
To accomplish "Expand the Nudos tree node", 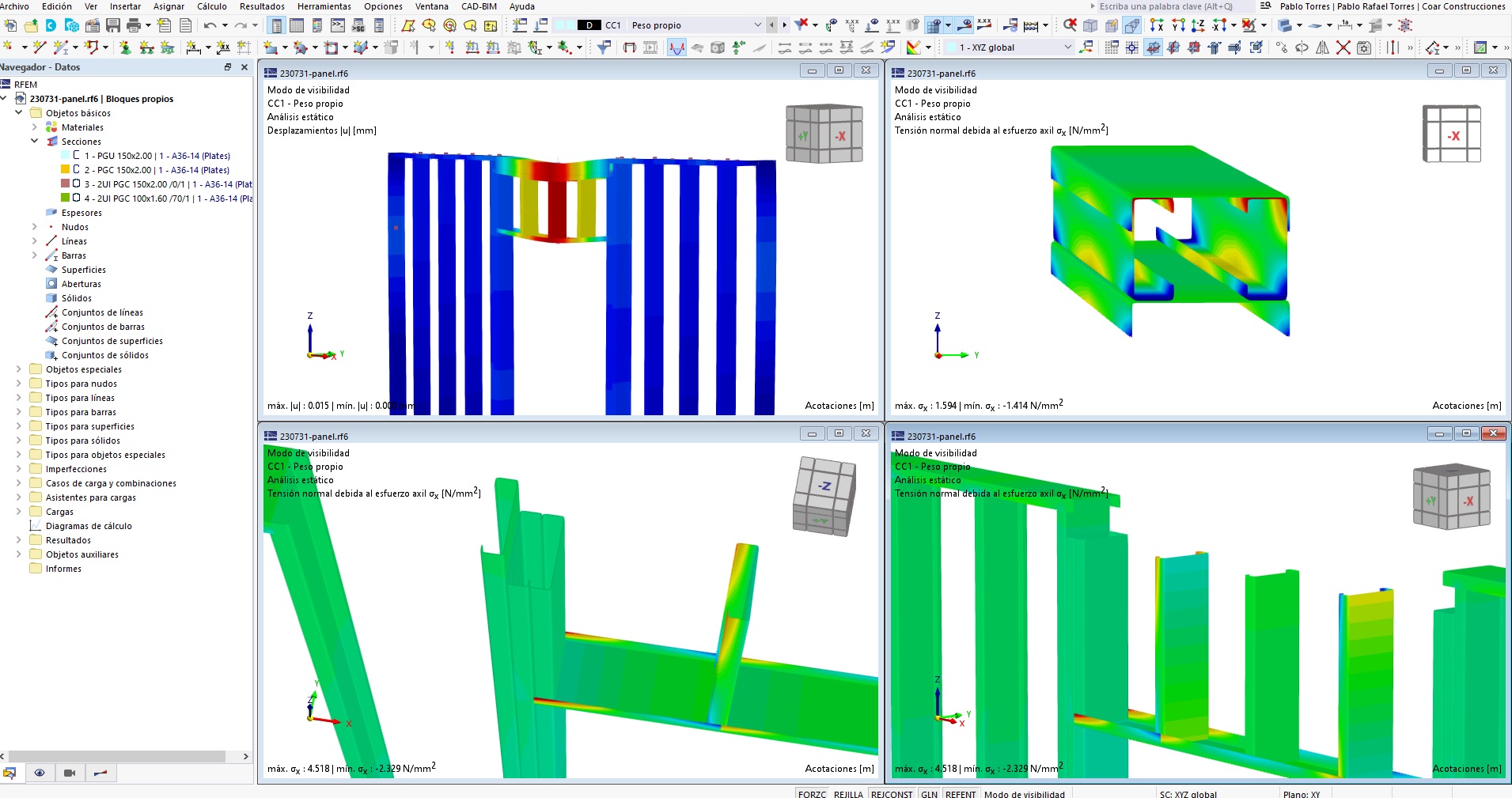I will coord(34,227).
